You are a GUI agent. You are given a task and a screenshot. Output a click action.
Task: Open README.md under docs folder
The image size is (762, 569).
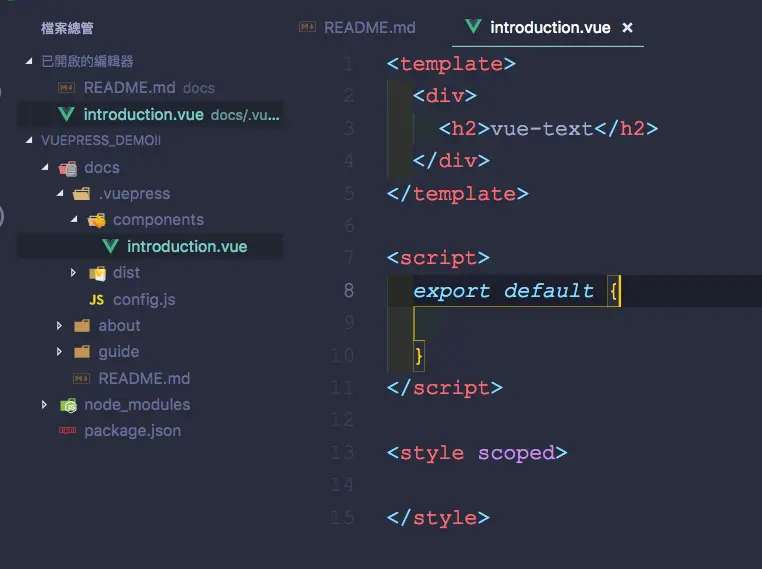[144, 379]
